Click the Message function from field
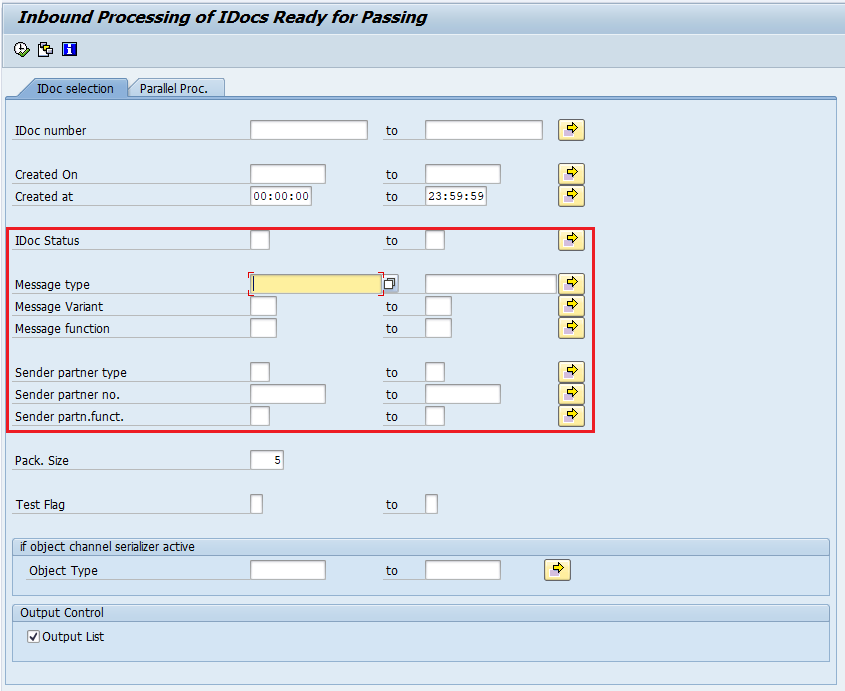 pos(263,328)
